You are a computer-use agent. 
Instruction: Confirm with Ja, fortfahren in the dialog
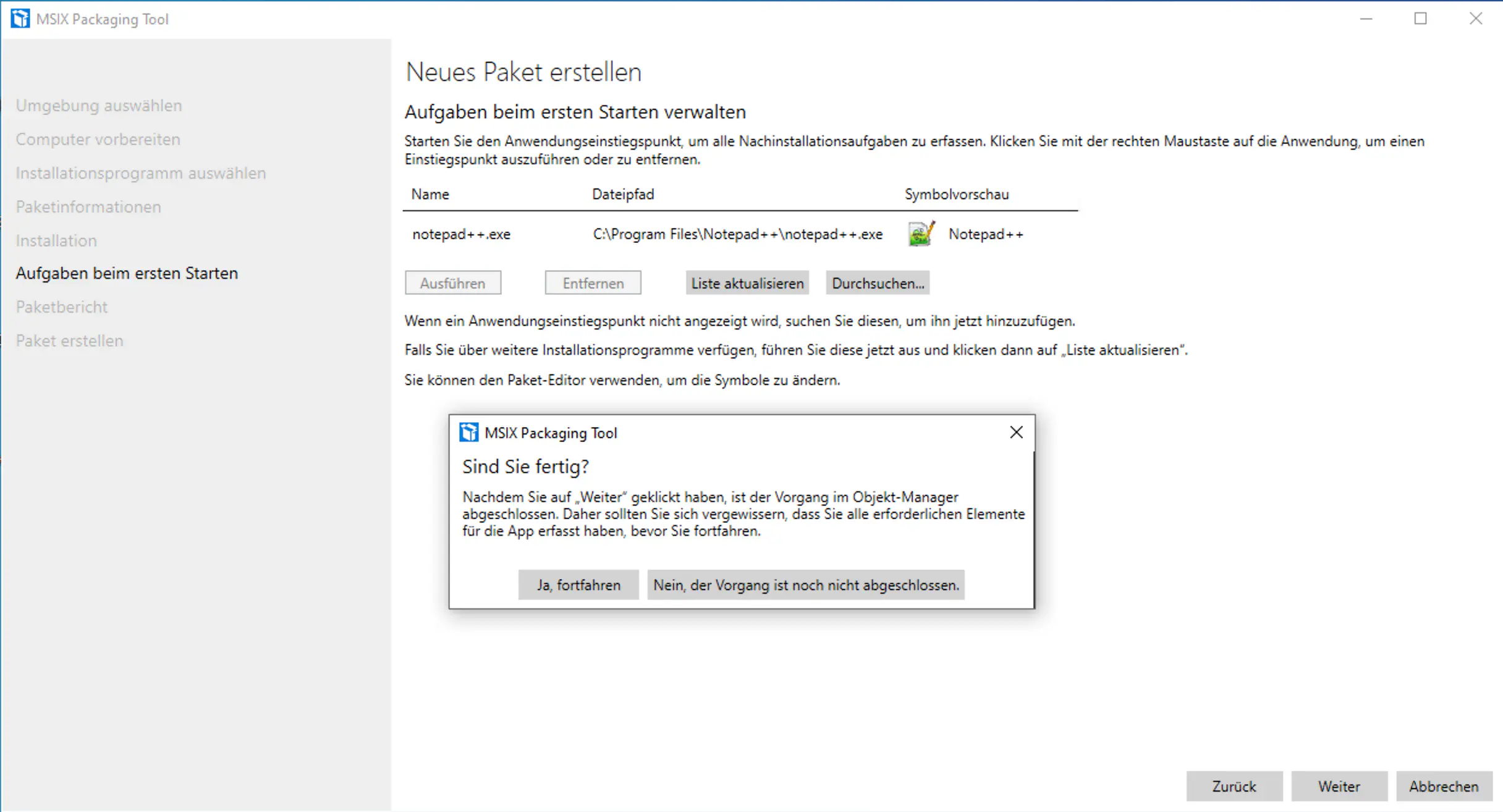578,585
